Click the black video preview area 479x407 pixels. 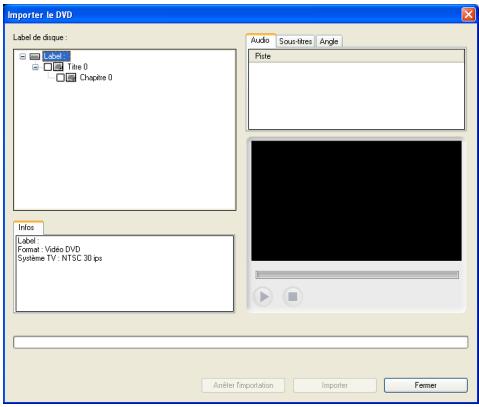tap(356, 201)
